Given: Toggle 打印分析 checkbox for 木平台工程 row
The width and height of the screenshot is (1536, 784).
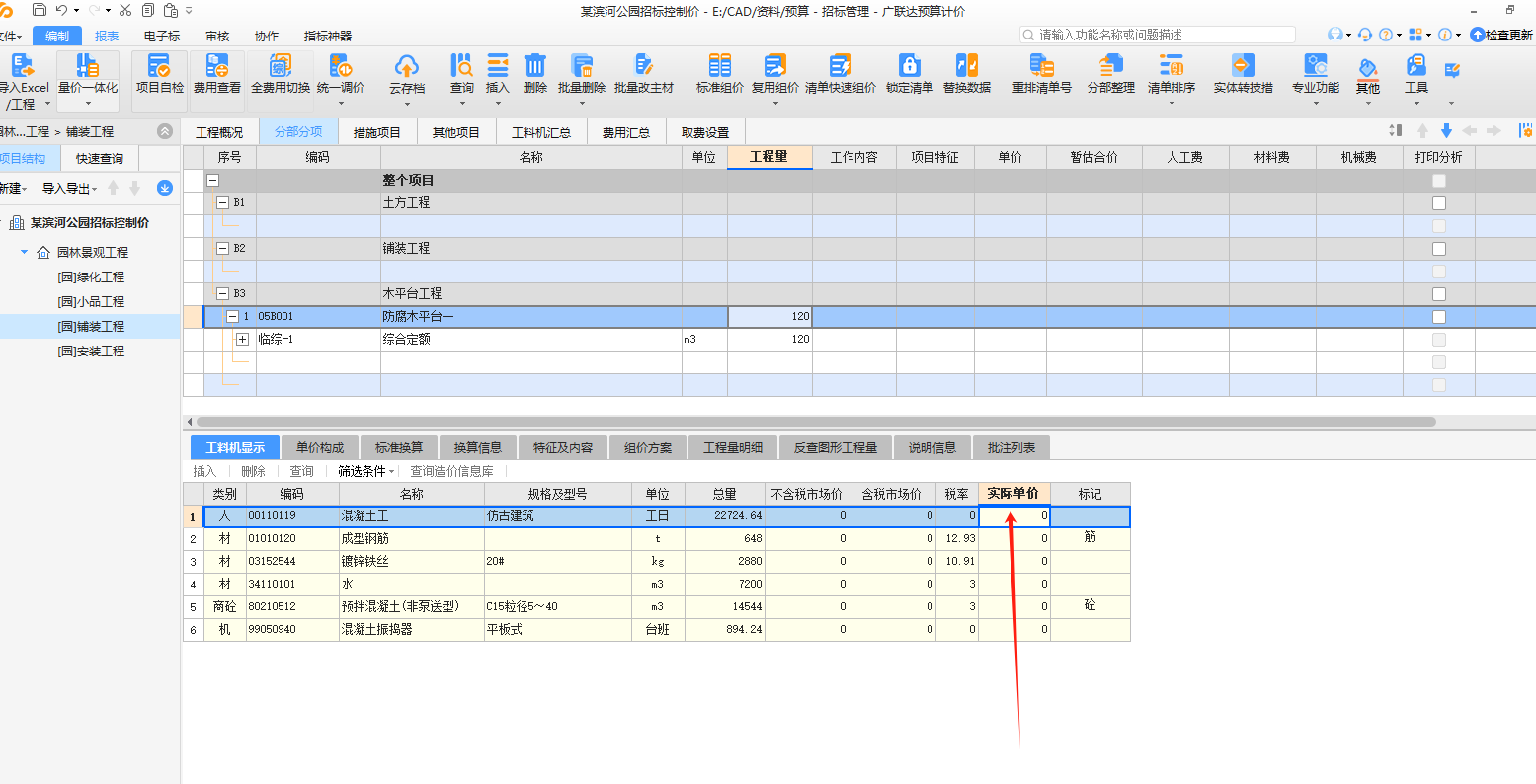Looking at the screenshot, I should click(x=1439, y=294).
